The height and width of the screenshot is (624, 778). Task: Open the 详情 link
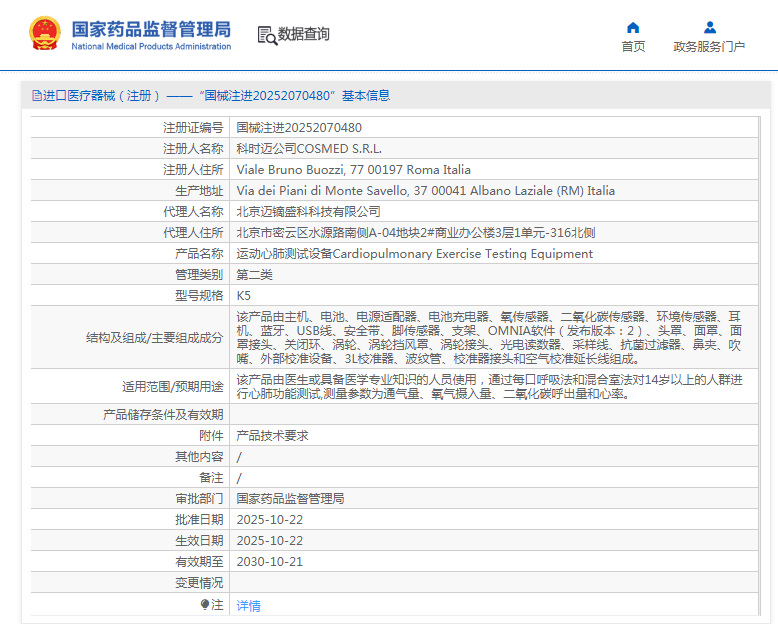(249, 605)
